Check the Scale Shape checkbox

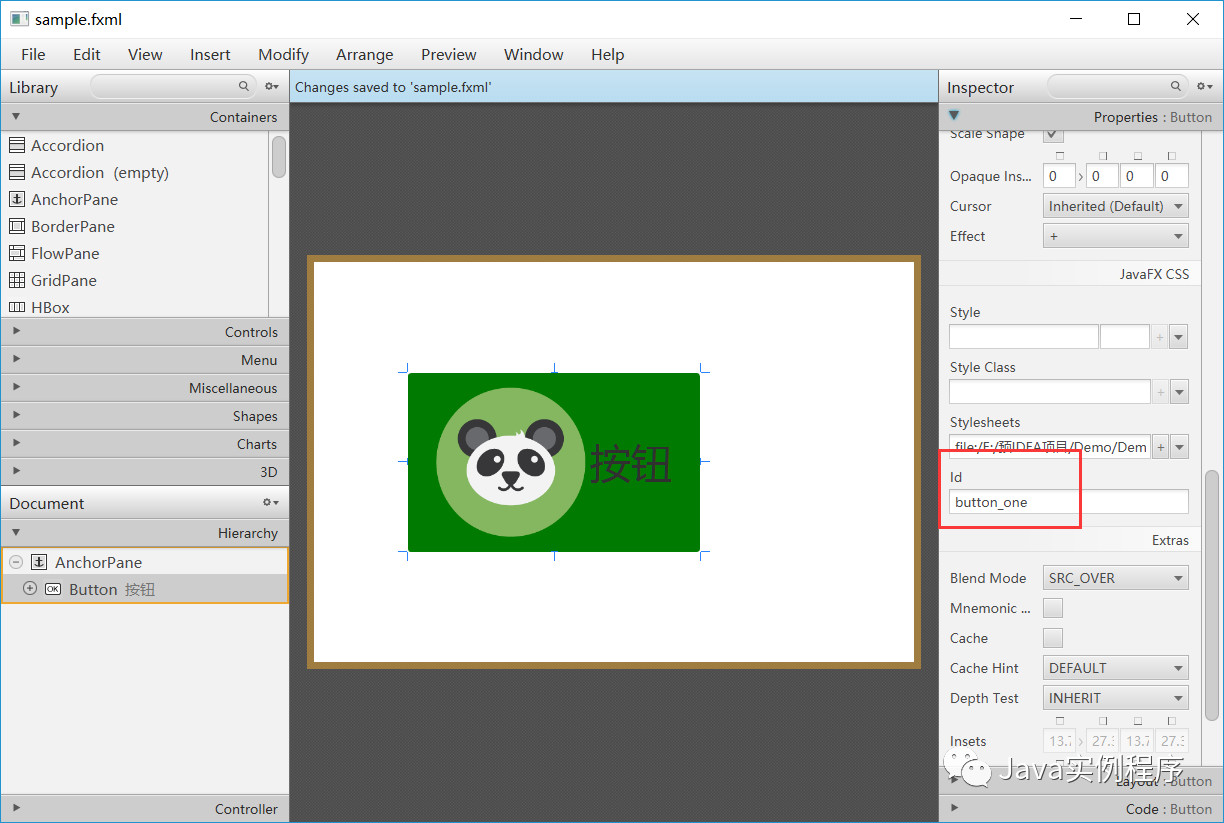coord(1052,133)
